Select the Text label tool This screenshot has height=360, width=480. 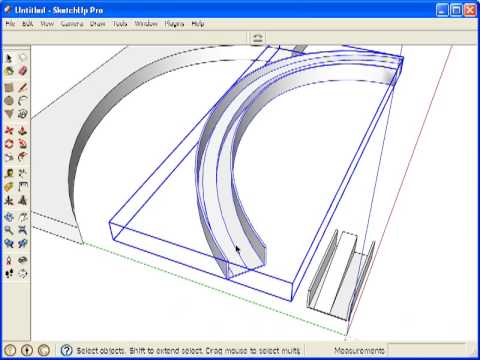pyautogui.click(x=23, y=186)
